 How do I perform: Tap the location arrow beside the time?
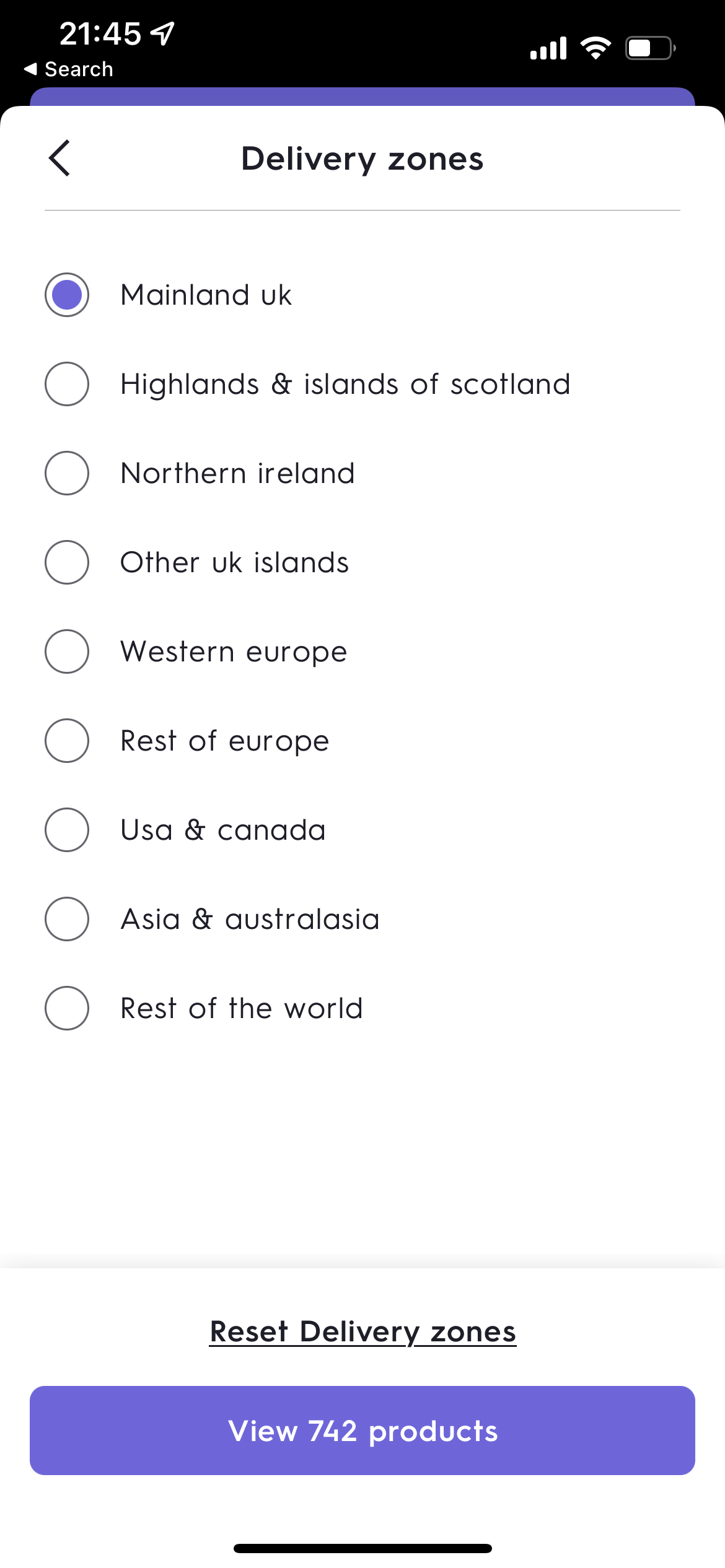164,33
